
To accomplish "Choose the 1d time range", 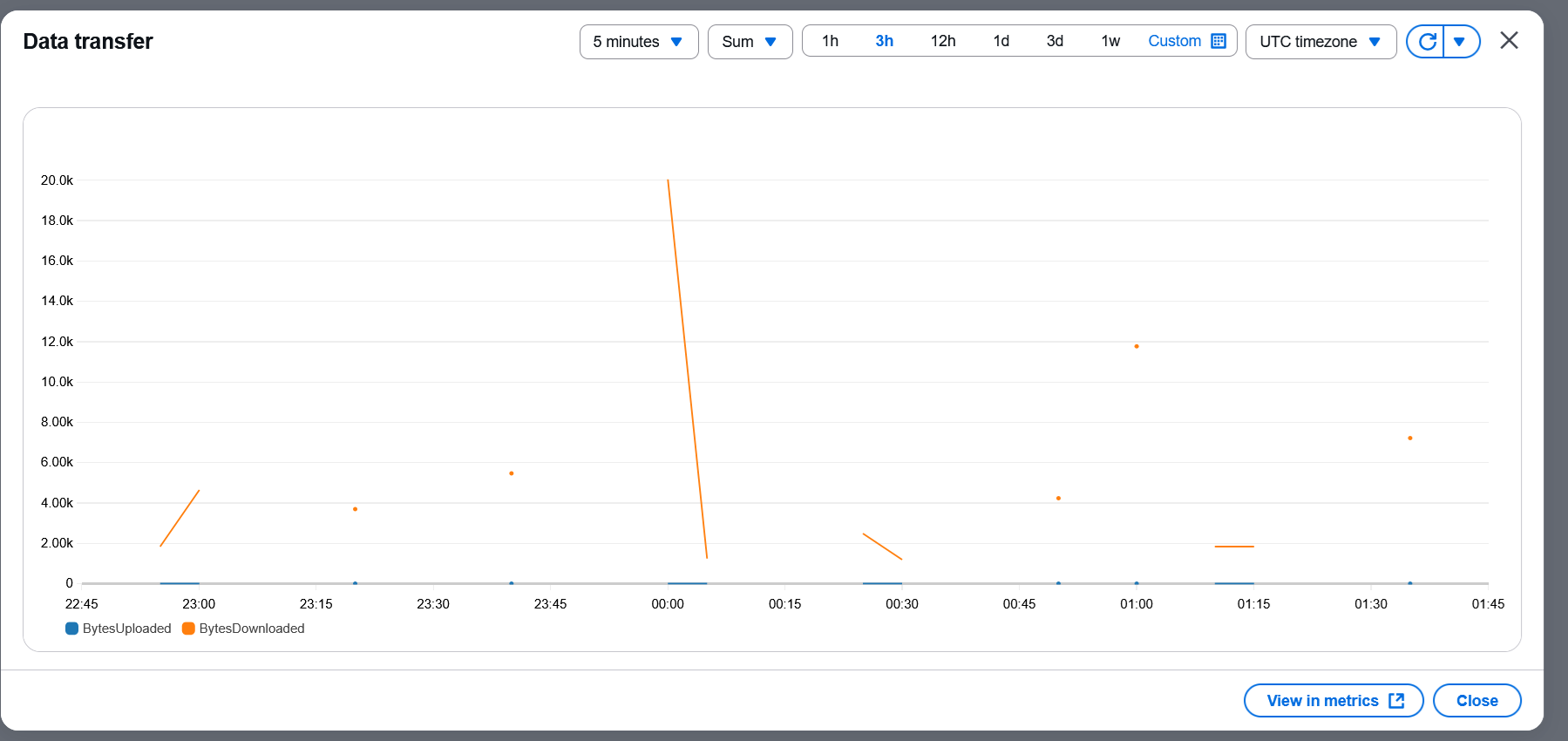I will point(1001,41).
